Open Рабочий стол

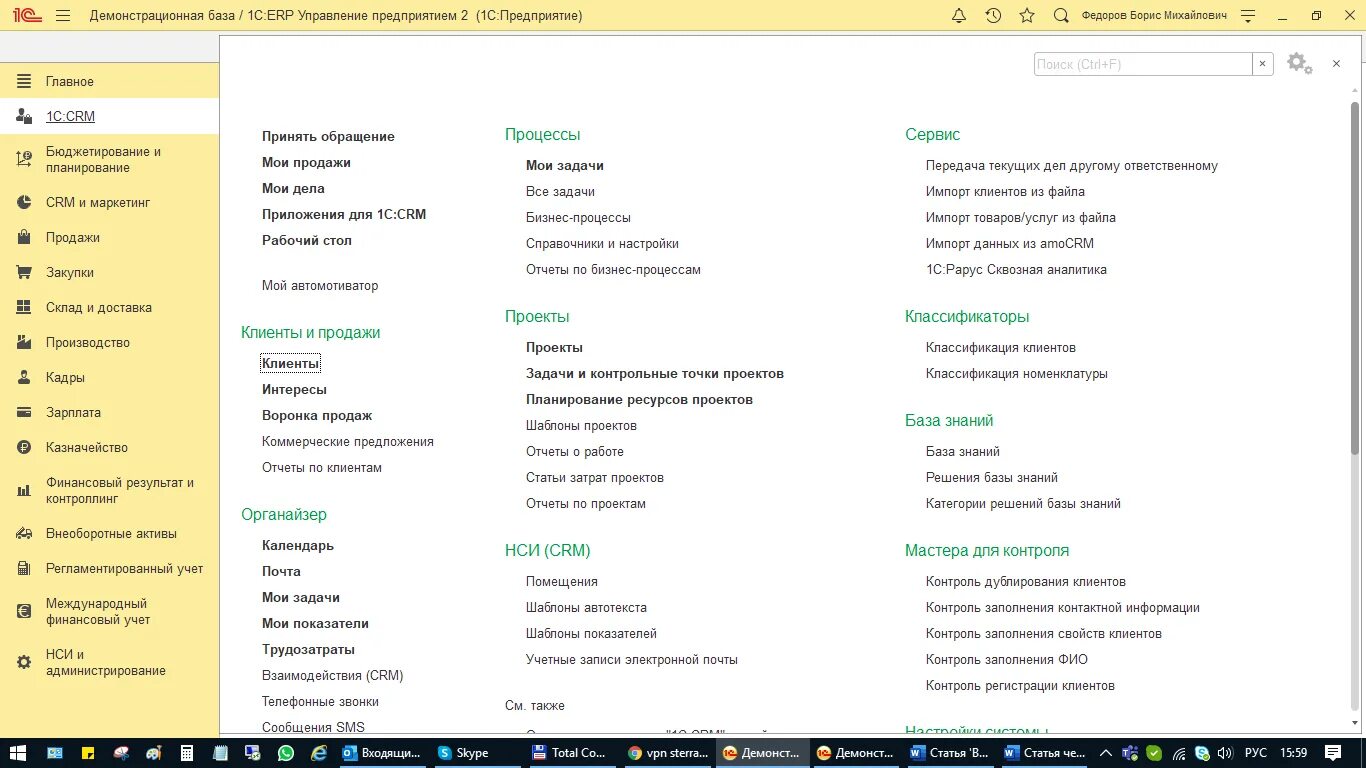tap(307, 240)
